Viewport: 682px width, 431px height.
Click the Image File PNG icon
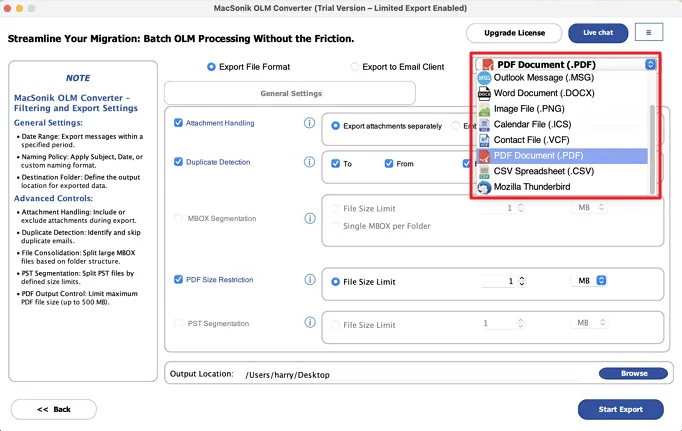click(484, 109)
